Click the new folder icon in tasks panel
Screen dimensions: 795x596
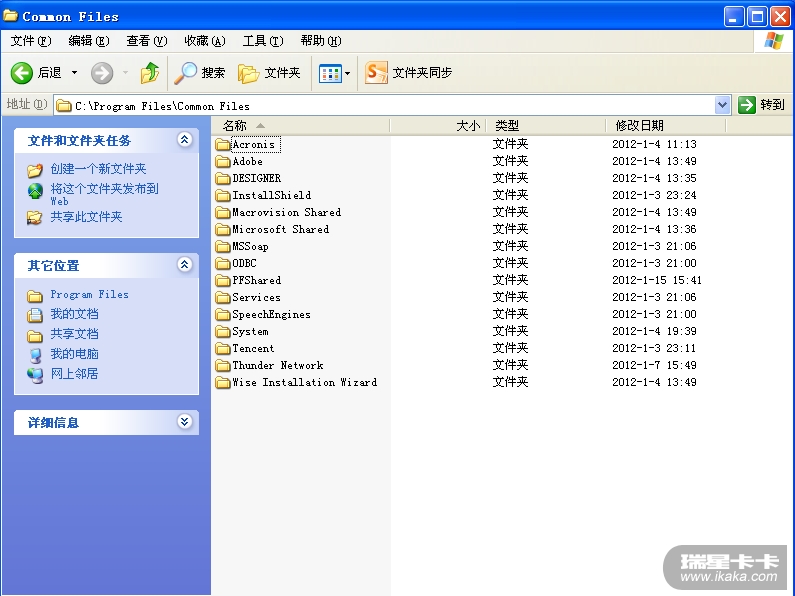point(35,170)
